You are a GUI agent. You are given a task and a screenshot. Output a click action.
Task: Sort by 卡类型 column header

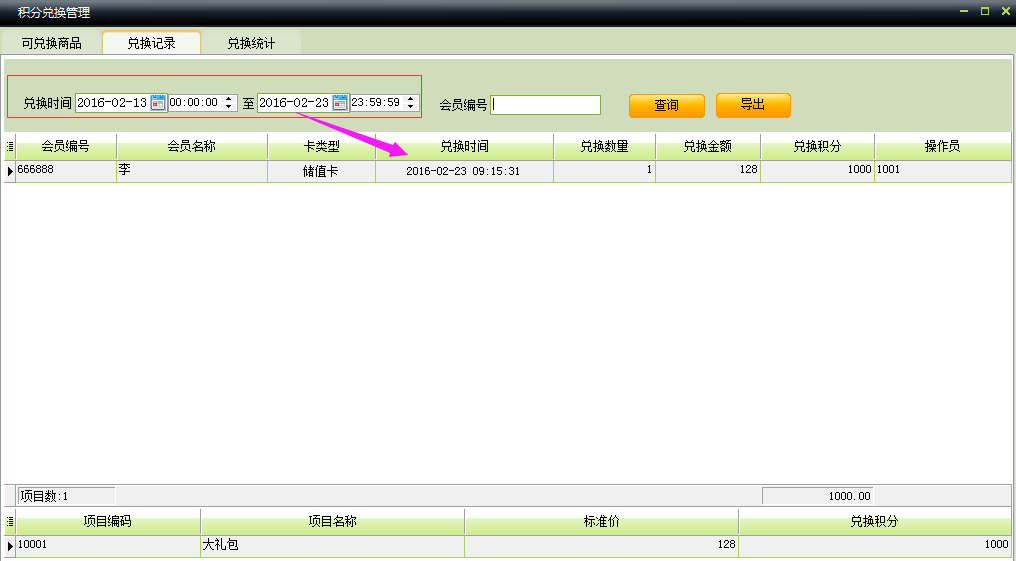(x=321, y=147)
